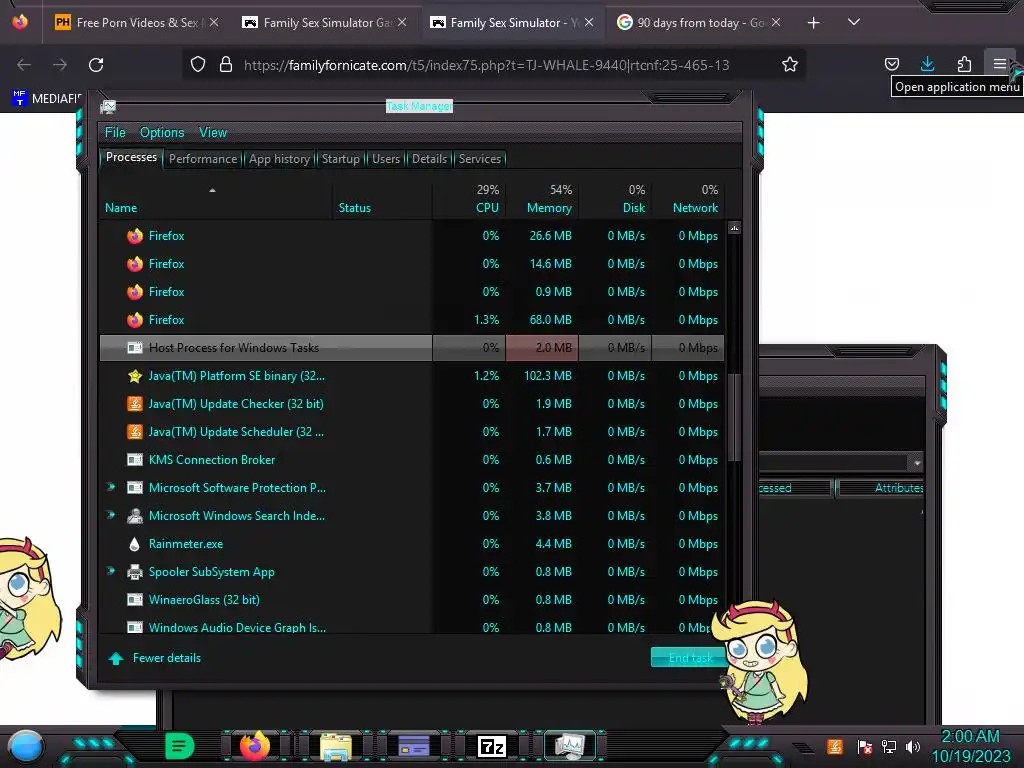This screenshot has height=768, width=1024.
Task: Open the dropdown arrow in the background window
Action: click(x=917, y=463)
